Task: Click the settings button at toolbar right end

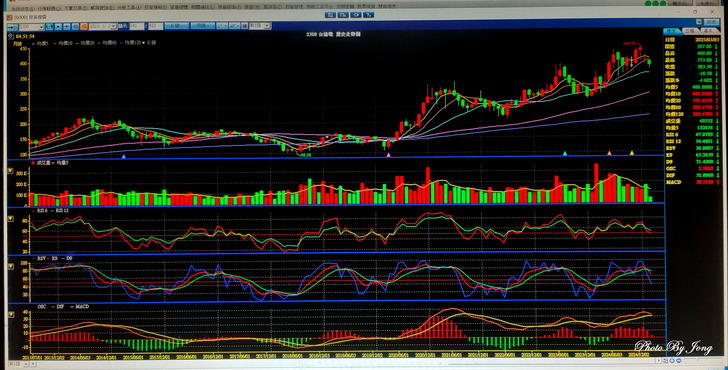Action: click(x=711, y=22)
